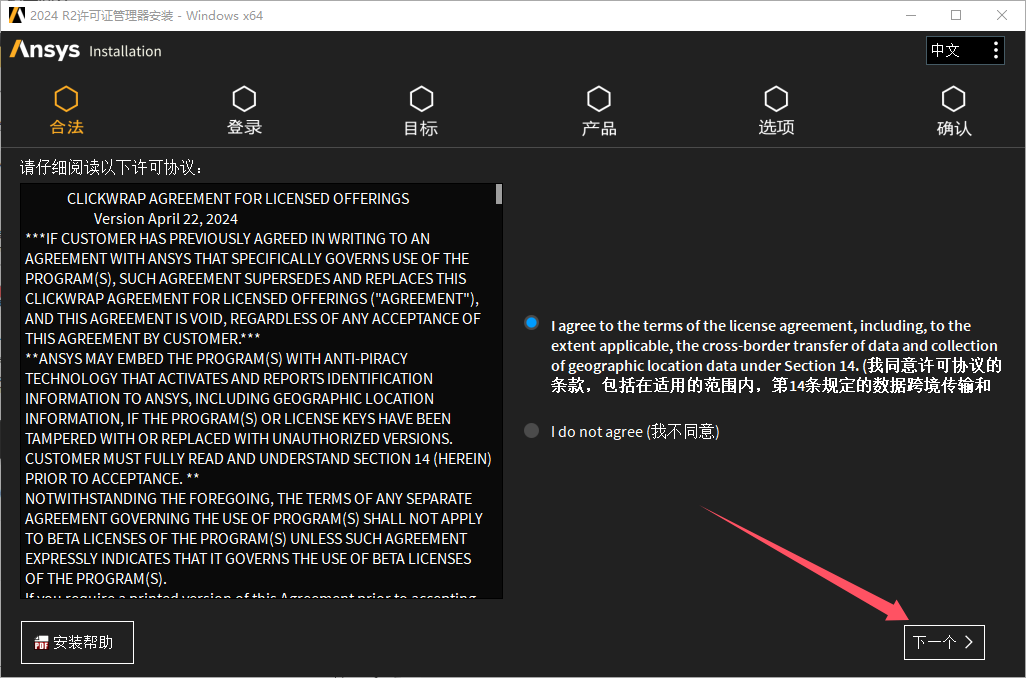1026x678 pixels.
Task: Select 'I do not agree (我不同意)' radio button
Action: tap(532, 431)
